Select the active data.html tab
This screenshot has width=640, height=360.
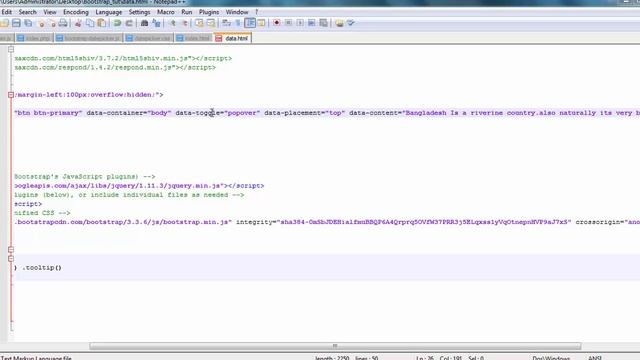coord(232,38)
